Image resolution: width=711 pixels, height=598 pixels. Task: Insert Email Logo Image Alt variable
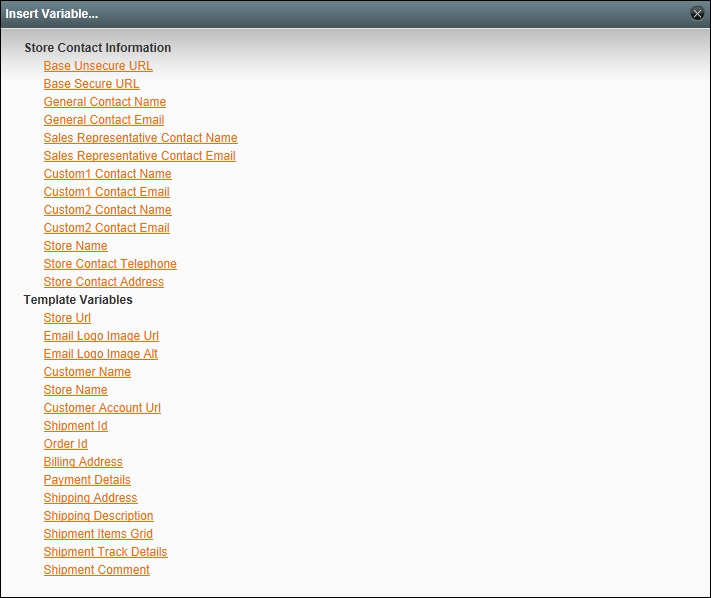pyautogui.click(x=101, y=354)
